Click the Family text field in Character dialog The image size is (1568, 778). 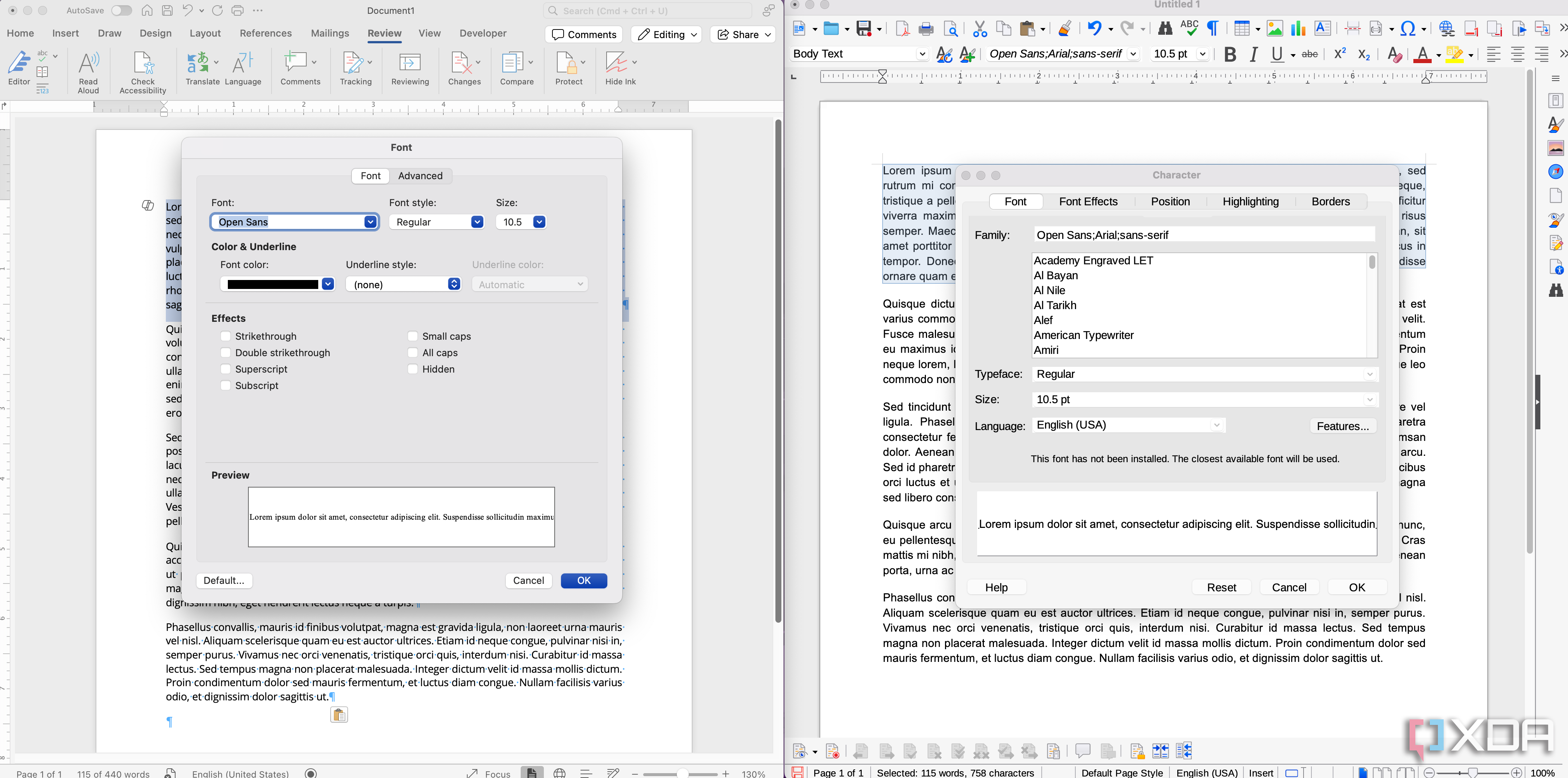(x=1204, y=235)
